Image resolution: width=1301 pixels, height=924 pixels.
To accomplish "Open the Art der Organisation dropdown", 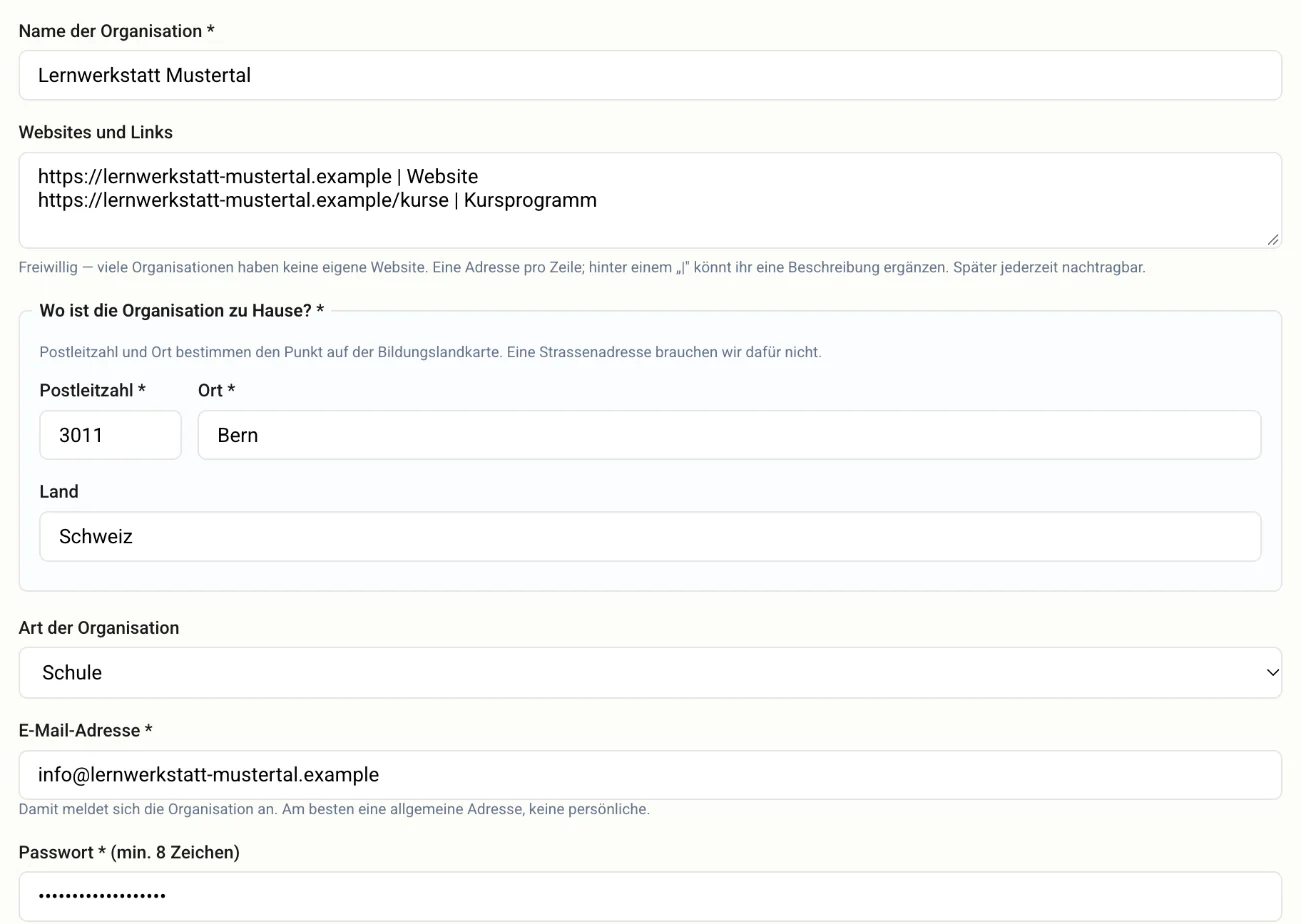I will click(650, 672).
